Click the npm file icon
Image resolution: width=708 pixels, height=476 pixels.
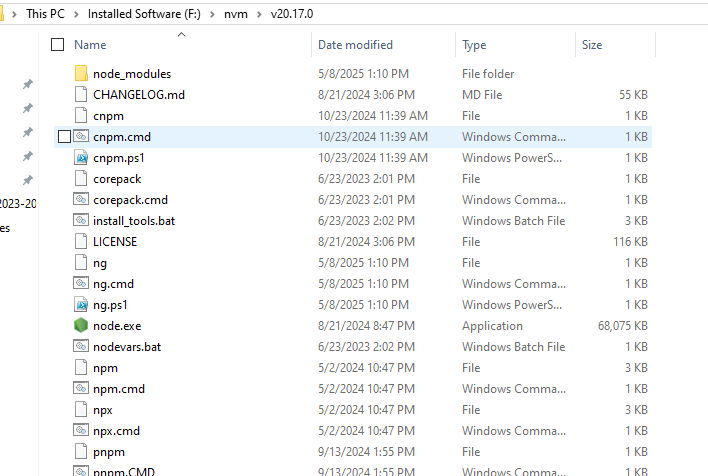click(81, 368)
